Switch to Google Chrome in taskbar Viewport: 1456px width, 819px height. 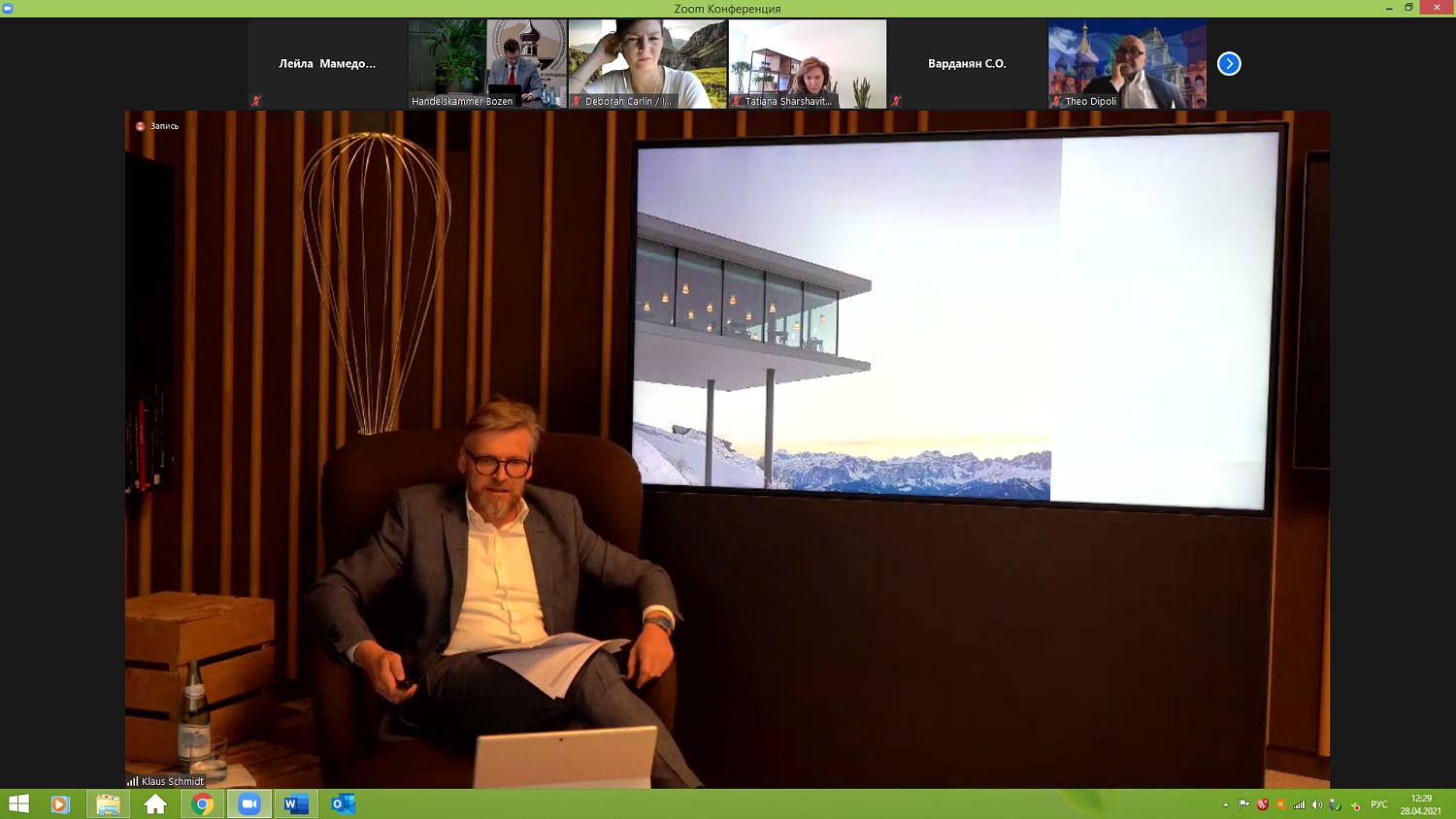point(202,803)
